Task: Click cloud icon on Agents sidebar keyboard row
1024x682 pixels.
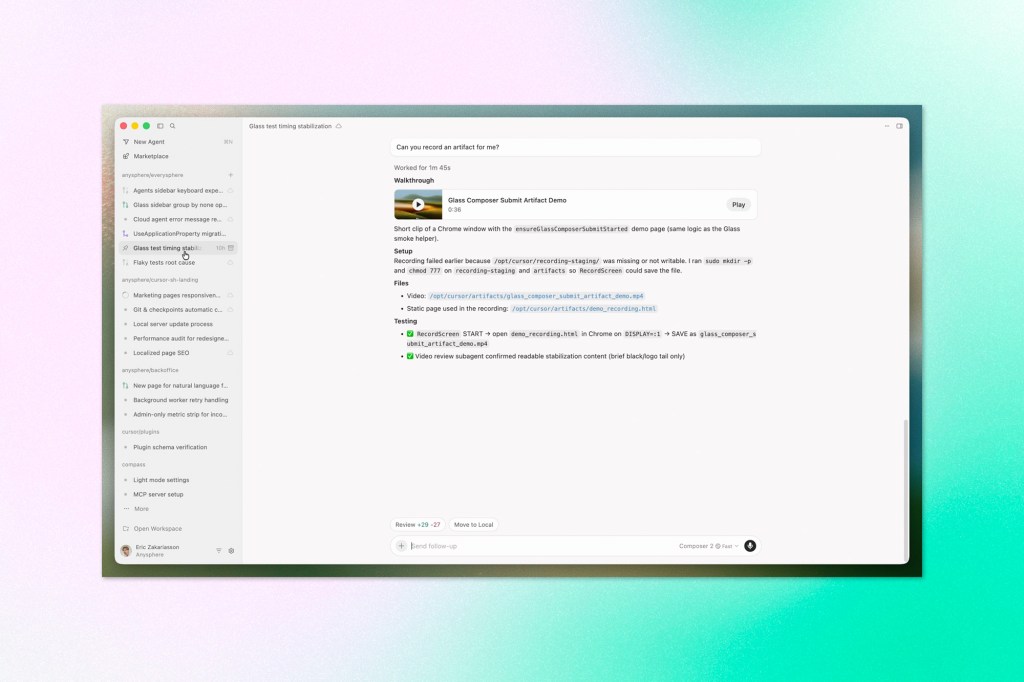Action: [231, 191]
